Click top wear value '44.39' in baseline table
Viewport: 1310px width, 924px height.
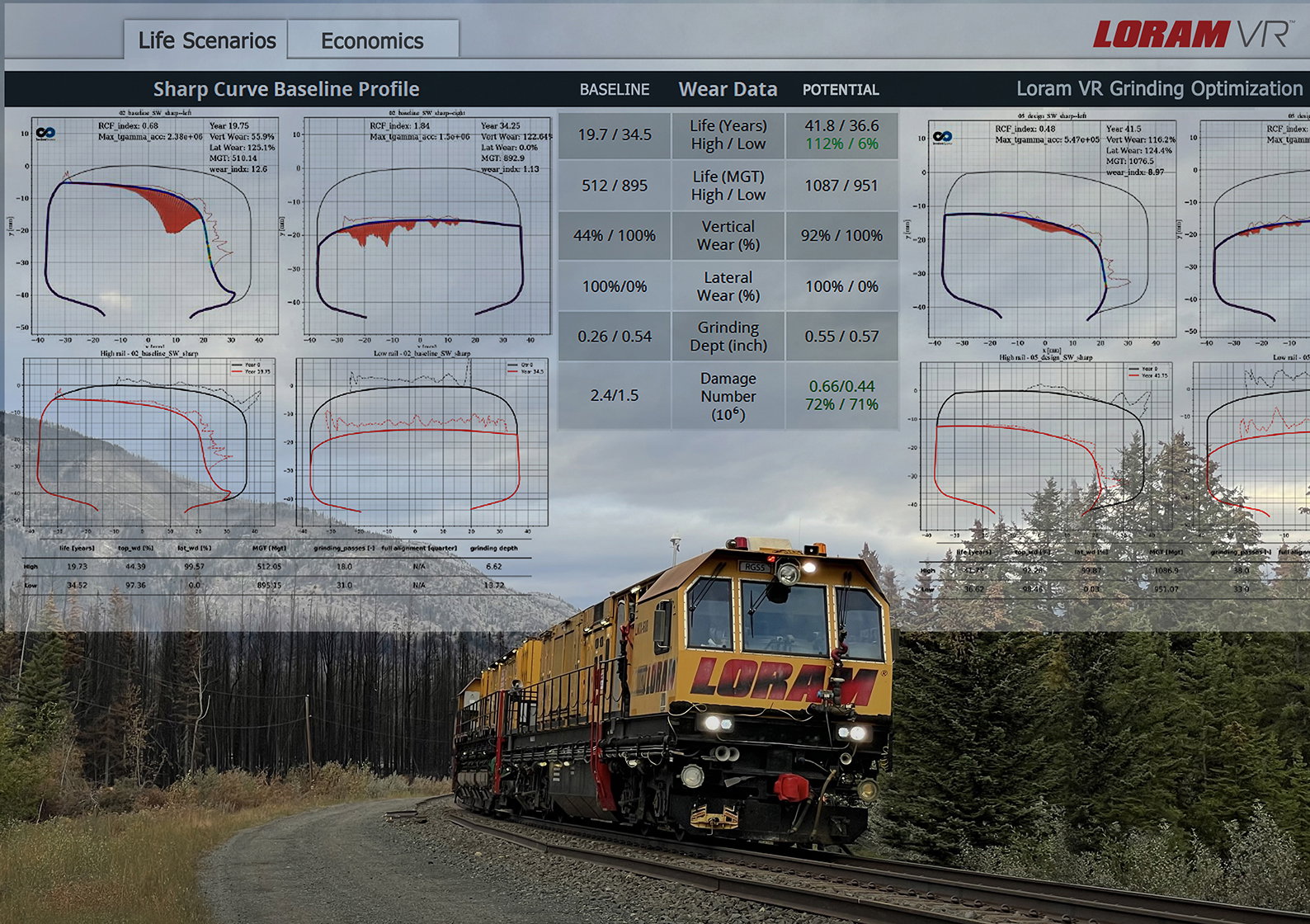tap(135, 567)
